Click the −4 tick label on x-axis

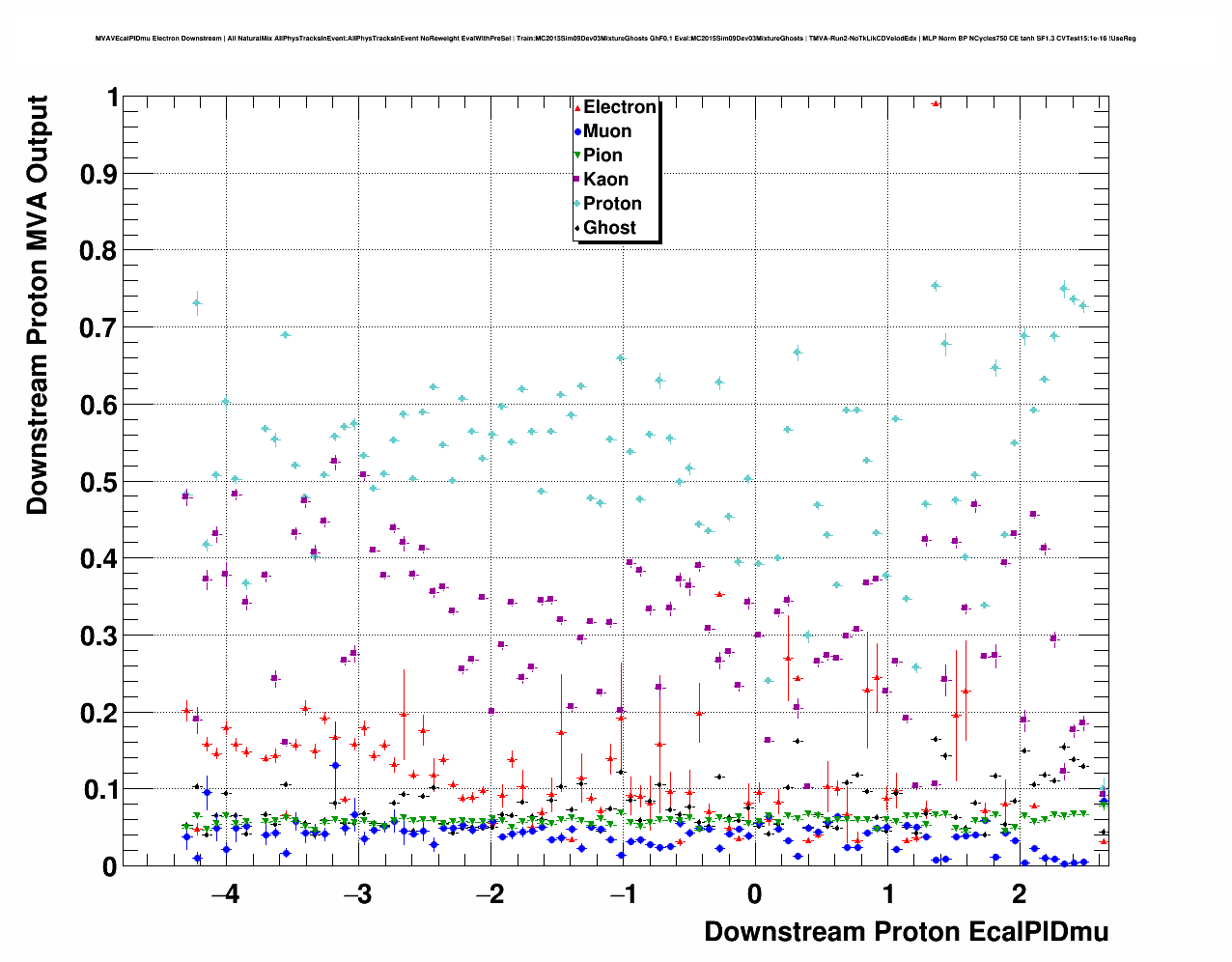(224, 894)
